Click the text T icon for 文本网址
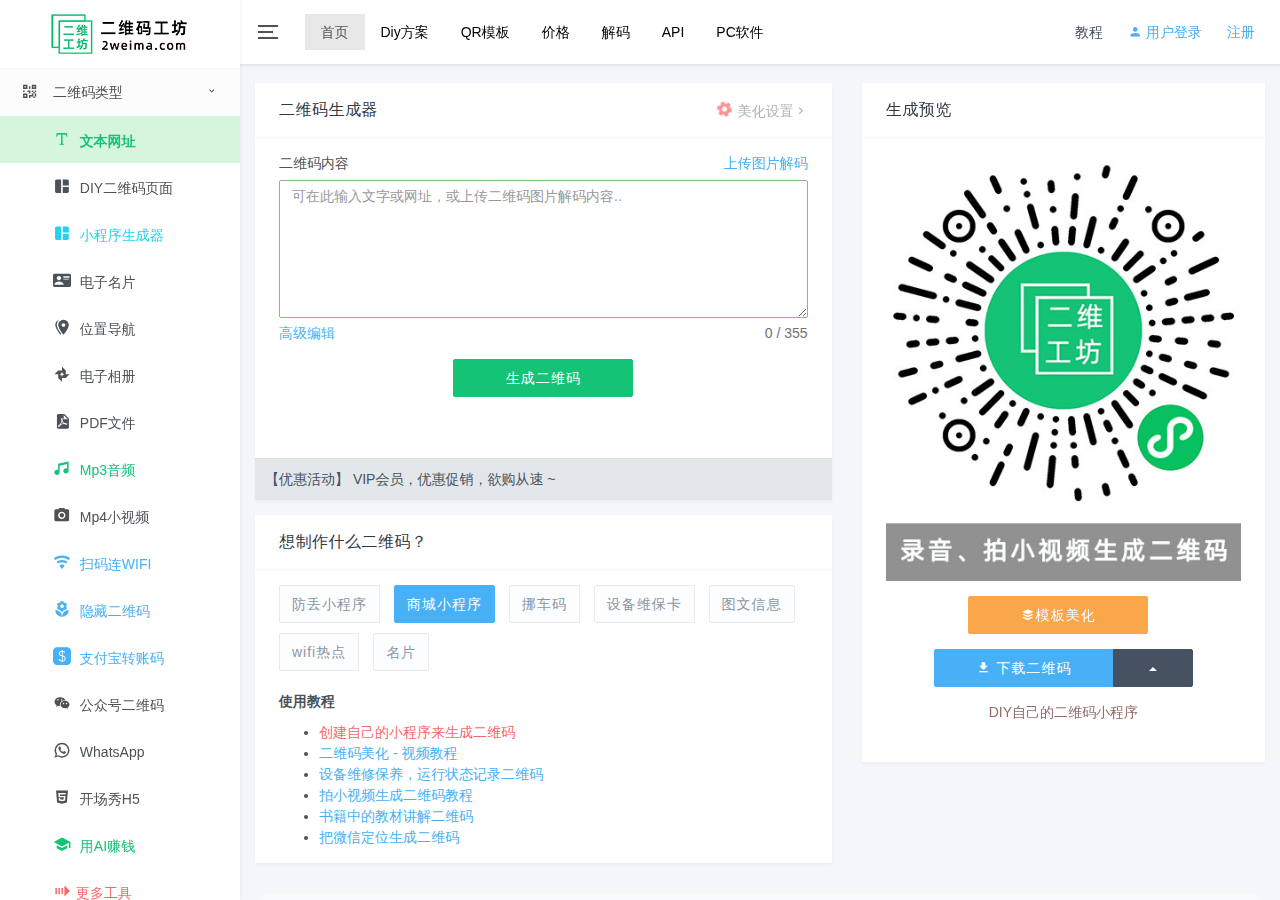 tap(61, 140)
